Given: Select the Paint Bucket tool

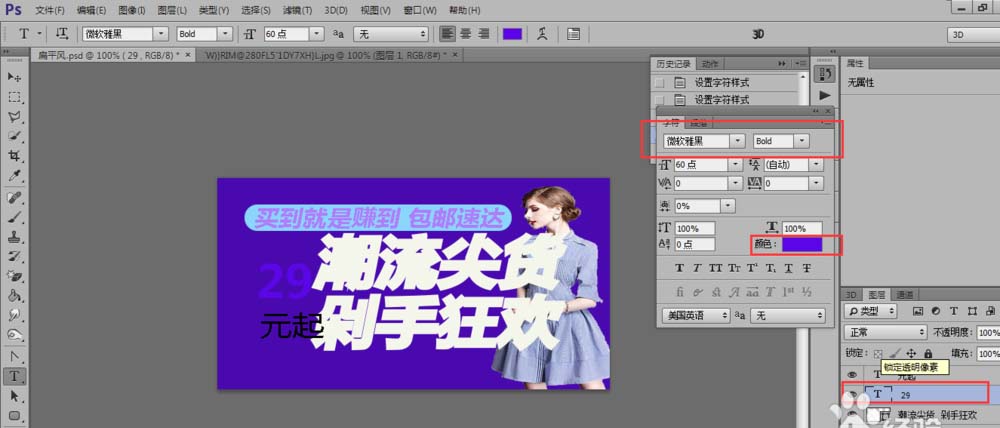Looking at the screenshot, I should pyautogui.click(x=15, y=296).
